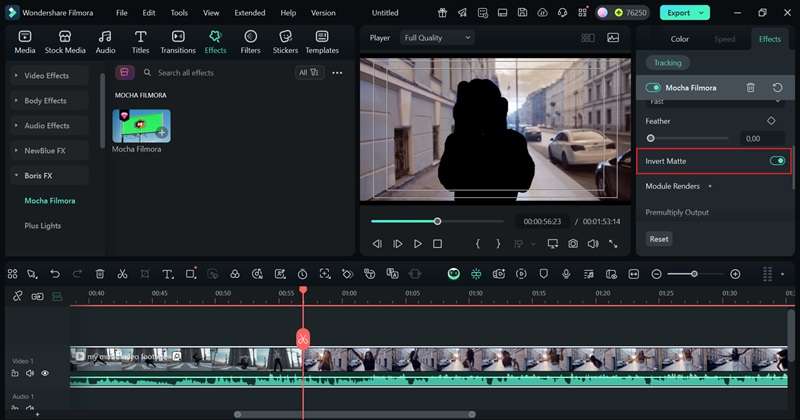The width and height of the screenshot is (800, 420).
Task: Open the View menu
Action: (x=211, y=13)
